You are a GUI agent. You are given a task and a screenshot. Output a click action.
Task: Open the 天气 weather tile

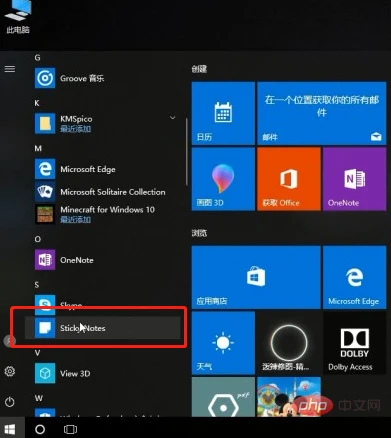[223, 343]
